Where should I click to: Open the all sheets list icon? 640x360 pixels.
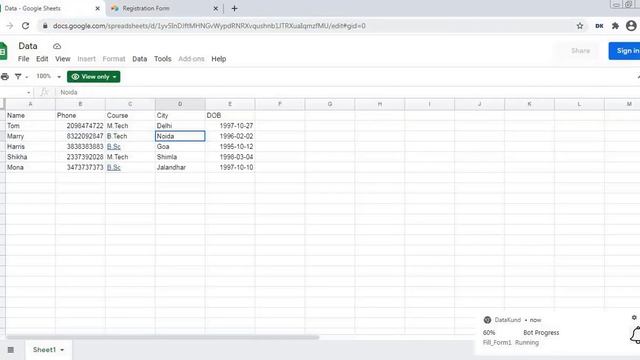click(x=11, y=350)
